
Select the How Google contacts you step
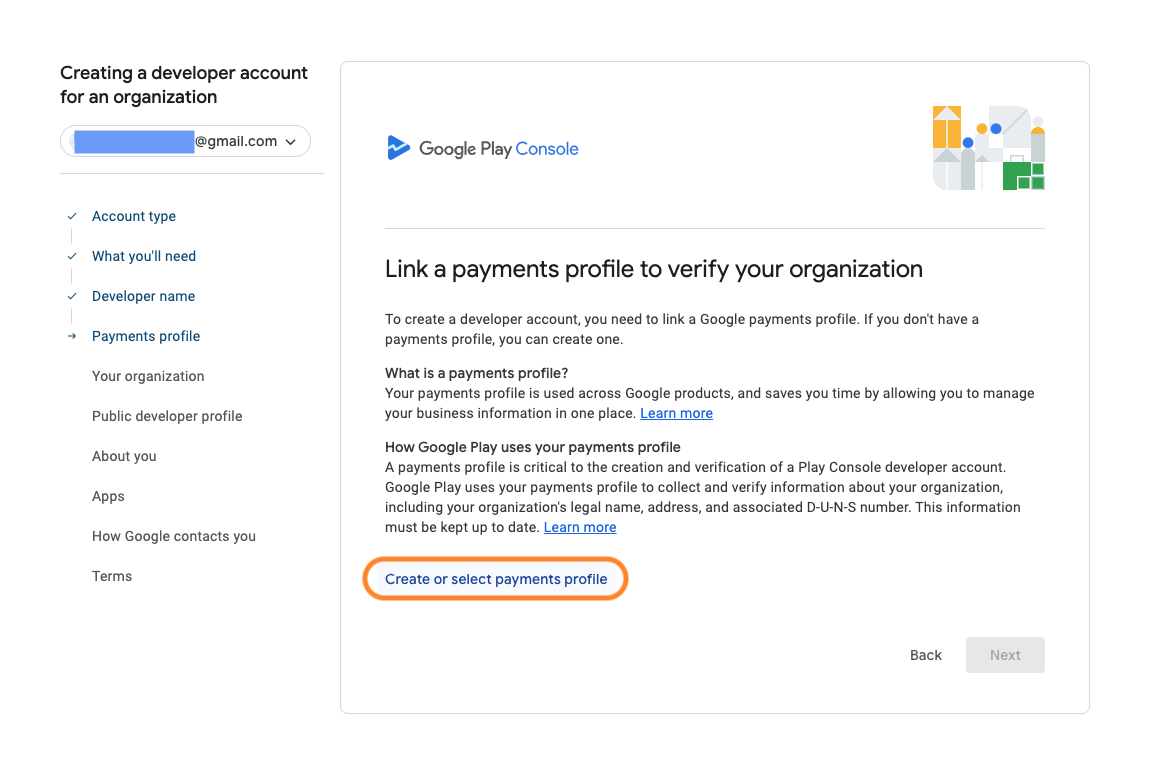pyautogui.click(x=174, y=536)
